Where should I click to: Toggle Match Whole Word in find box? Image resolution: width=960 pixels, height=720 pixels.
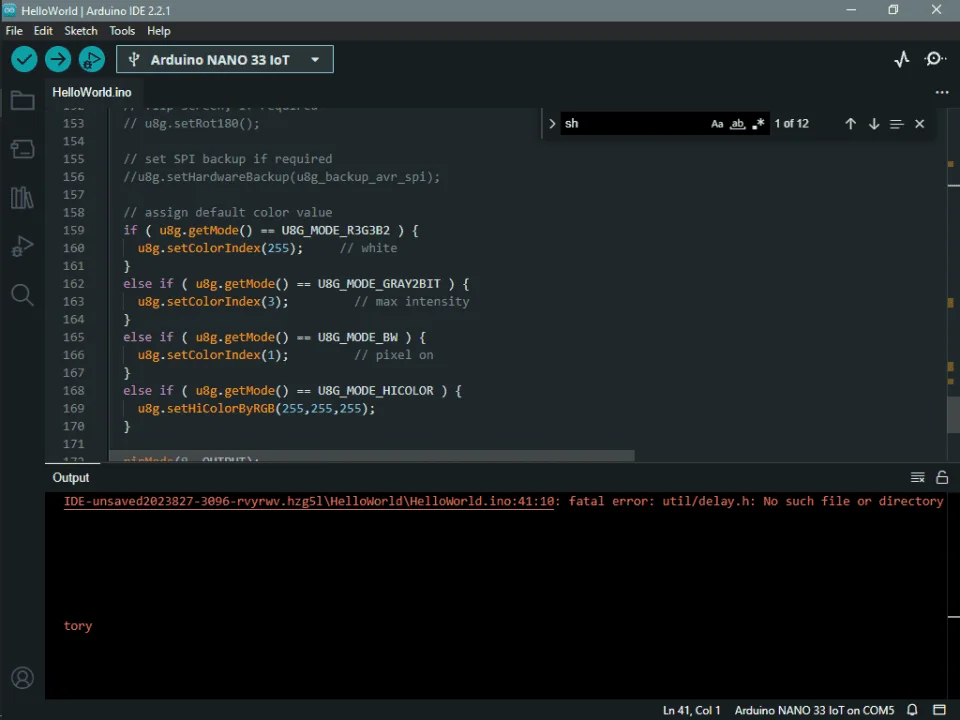click(738, 124)
